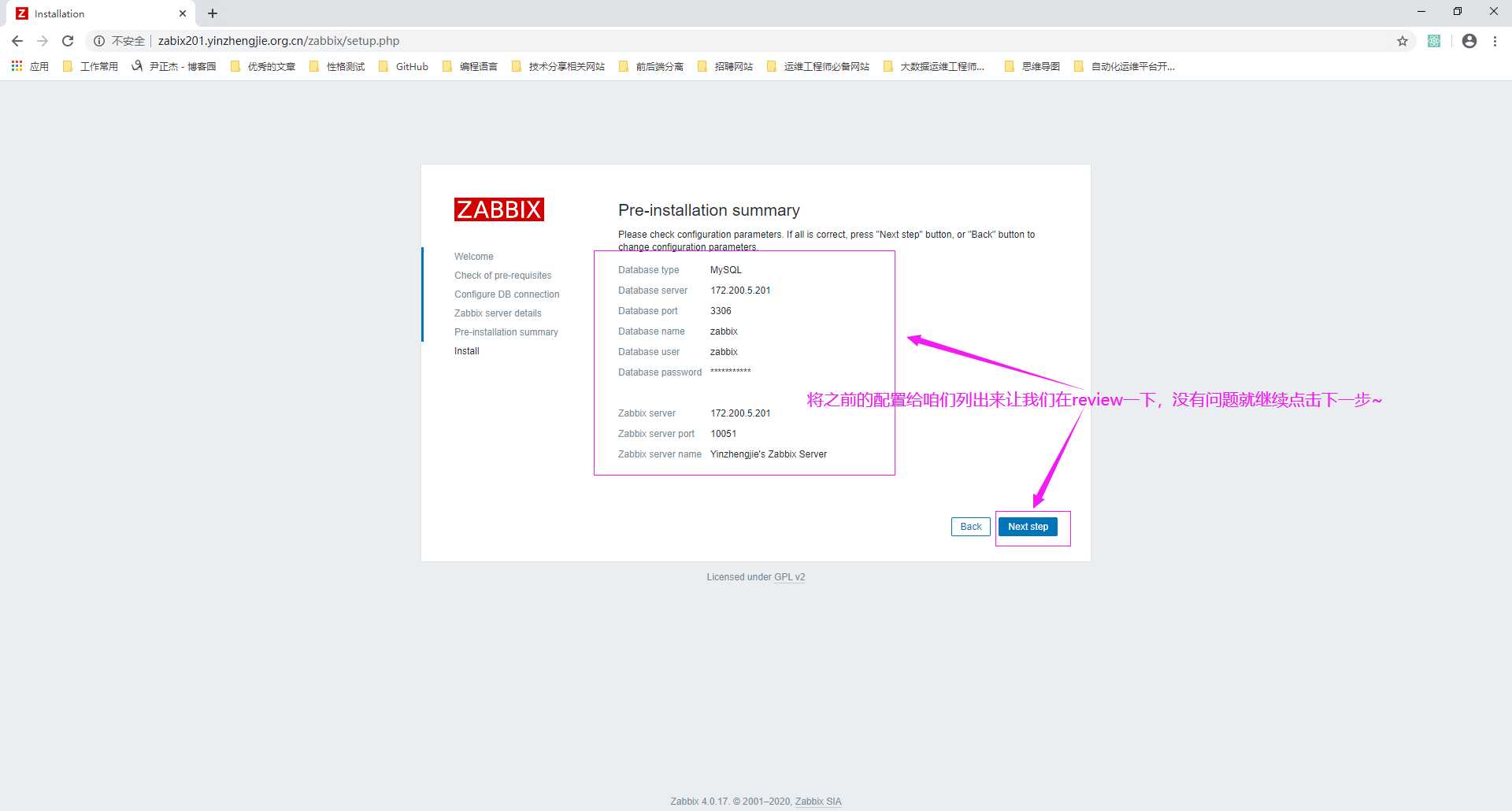Select the Welcome step in sidebar
1512x811 pixels.
pos(474,257)
